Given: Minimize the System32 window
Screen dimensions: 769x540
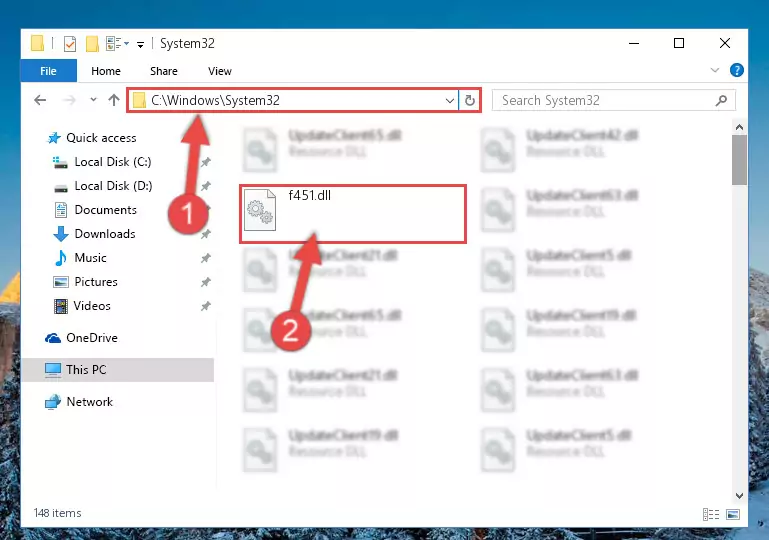Looking at the screenshot, I should pos(634,44).
